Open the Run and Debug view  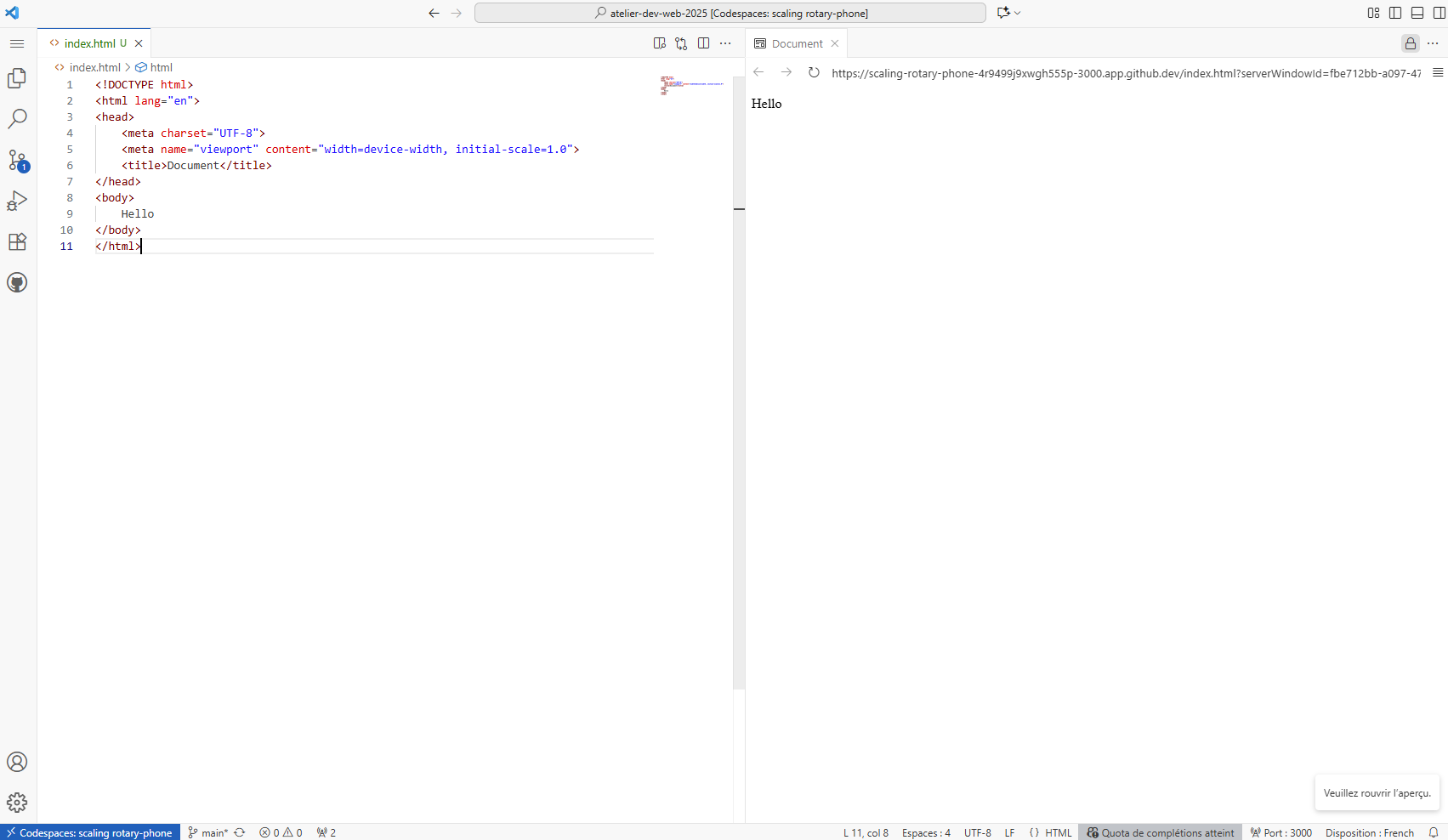[17, 201]
